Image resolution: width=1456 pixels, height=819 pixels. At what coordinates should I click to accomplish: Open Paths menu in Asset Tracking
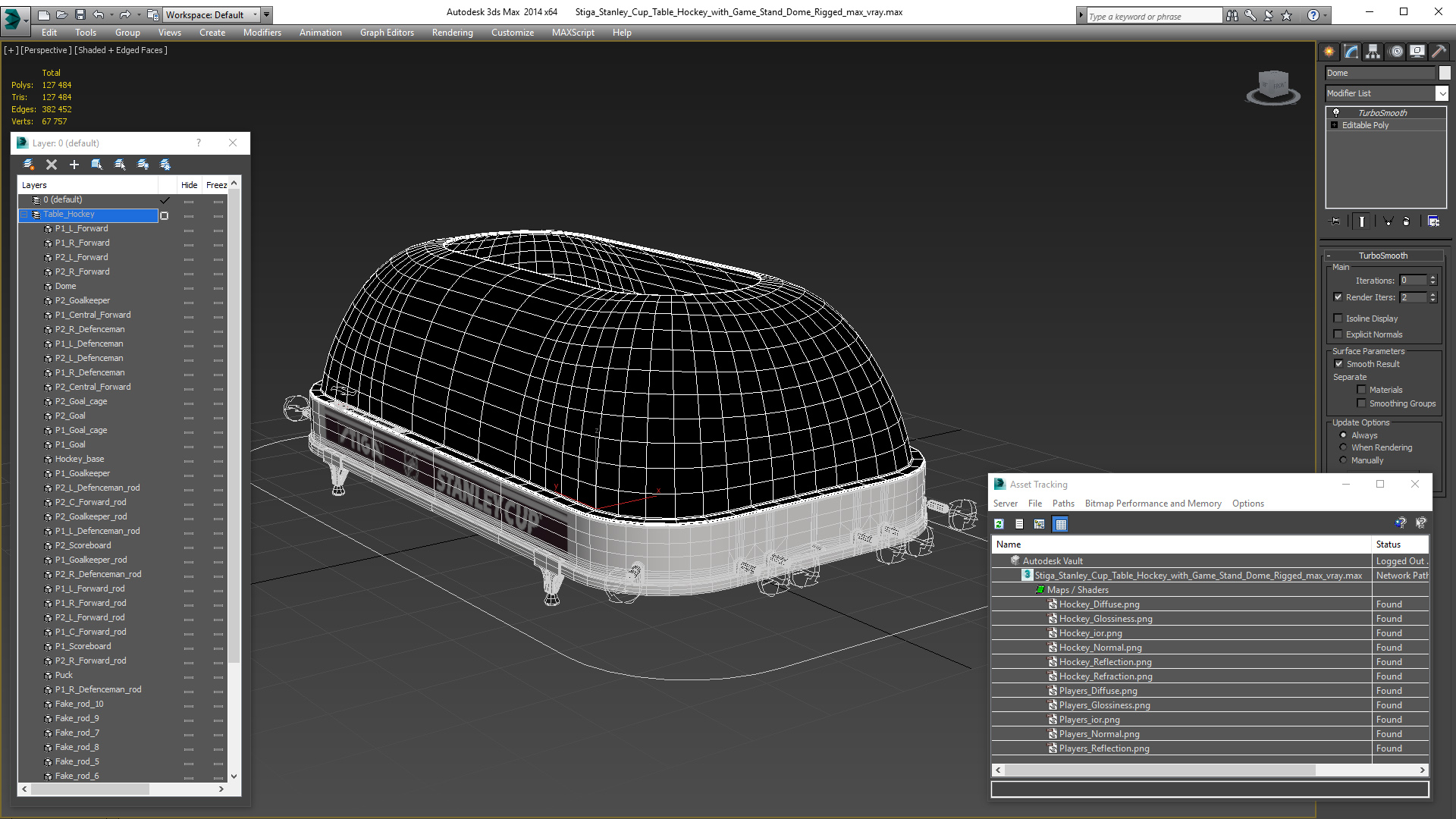pyautogui.click(x=1063, y=504)
